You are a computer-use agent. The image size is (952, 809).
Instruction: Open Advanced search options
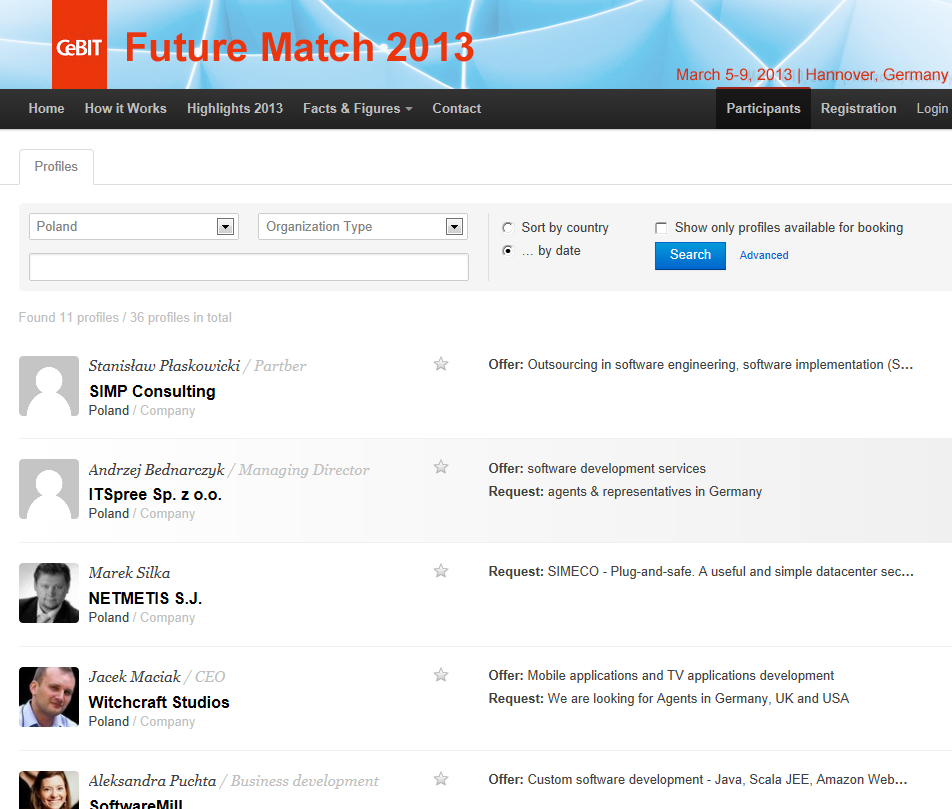click(x=764, y=256)
